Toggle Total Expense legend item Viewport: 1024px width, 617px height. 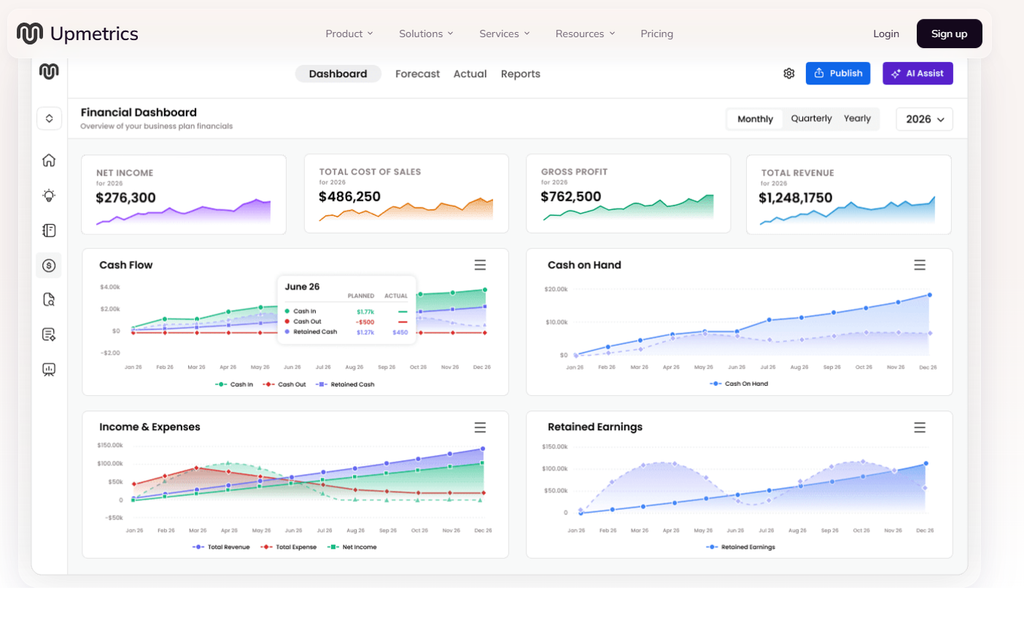(x=288, y=547)
